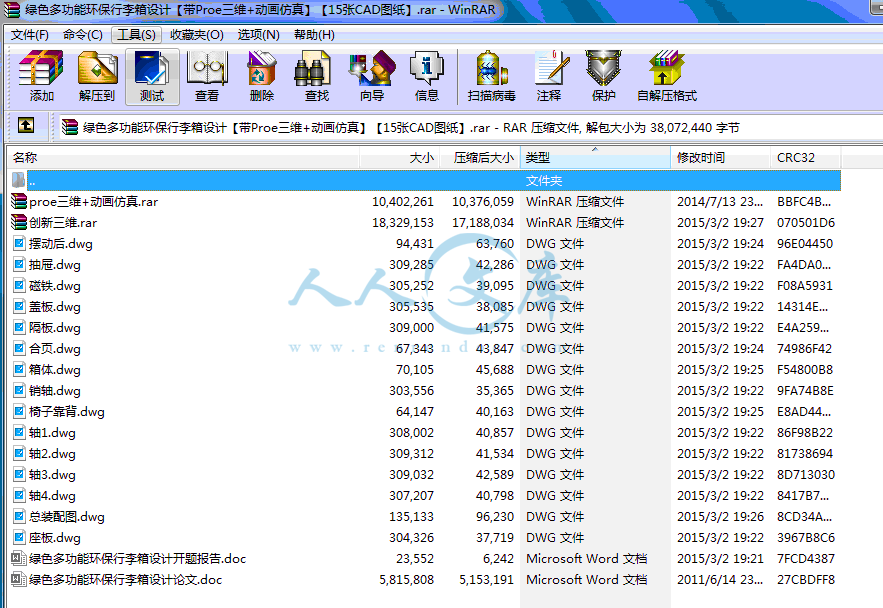883x608 pixels.
Task: Launch the 向导 (Wizard) tool
Action: (372, 77)
